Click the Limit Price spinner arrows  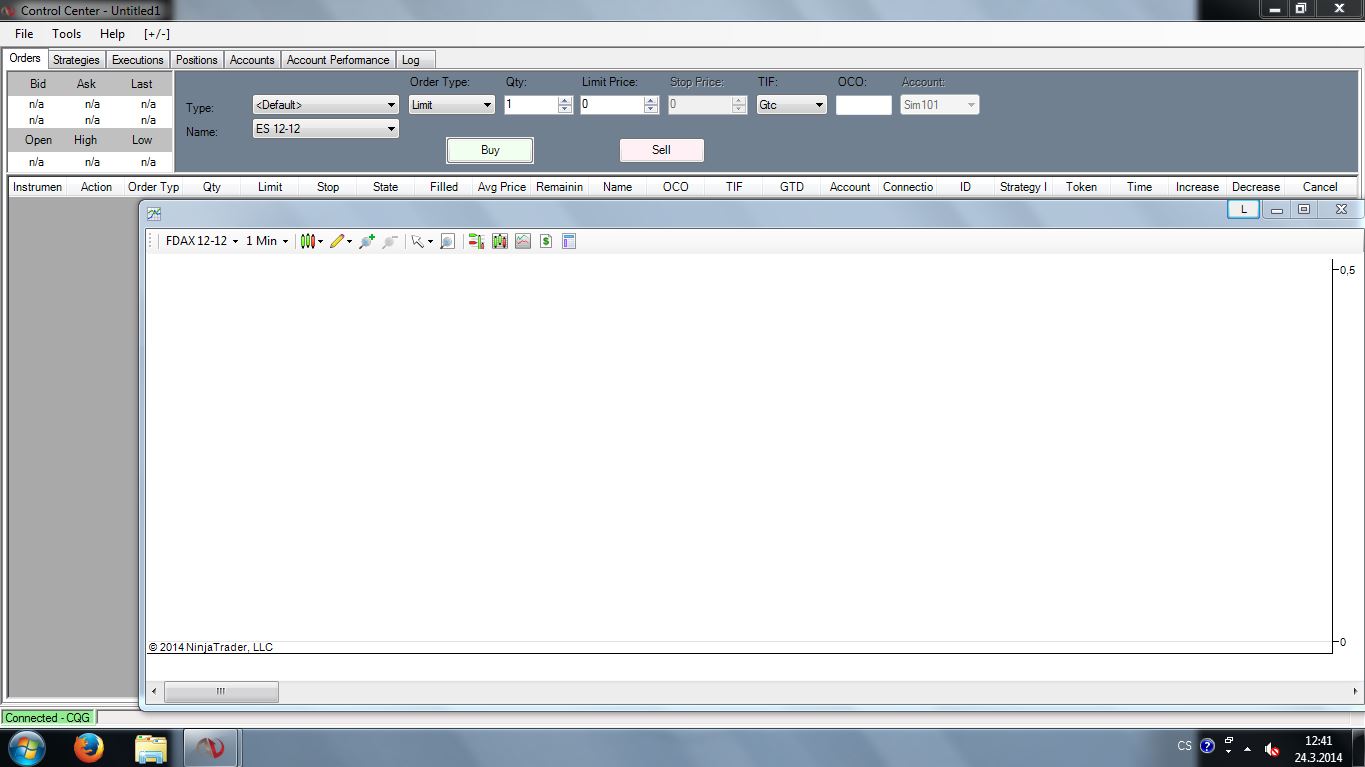pyautogui.click(x=651, y=105)
